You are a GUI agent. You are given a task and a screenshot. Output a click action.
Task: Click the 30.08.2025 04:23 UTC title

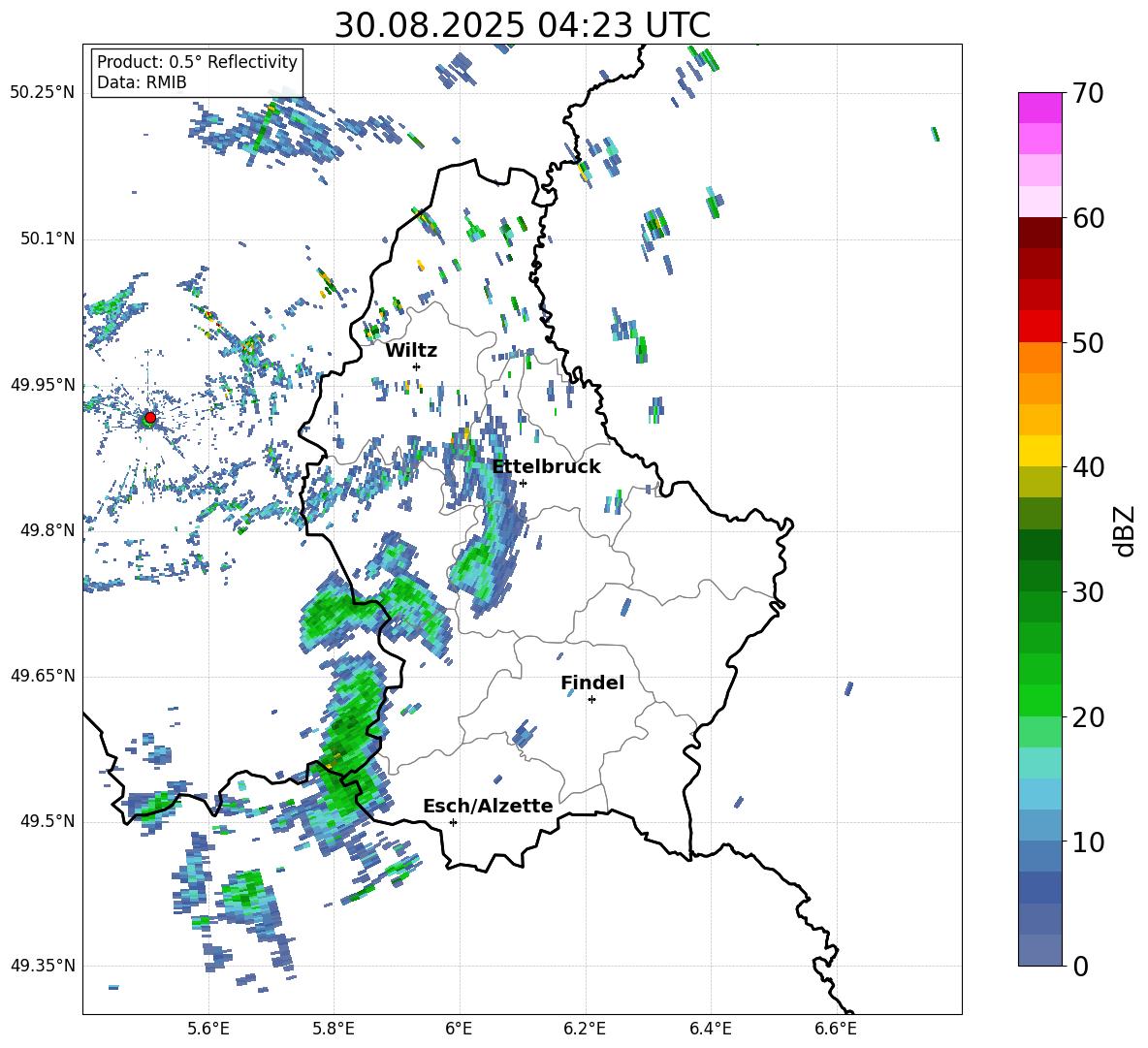coord(522,25)
